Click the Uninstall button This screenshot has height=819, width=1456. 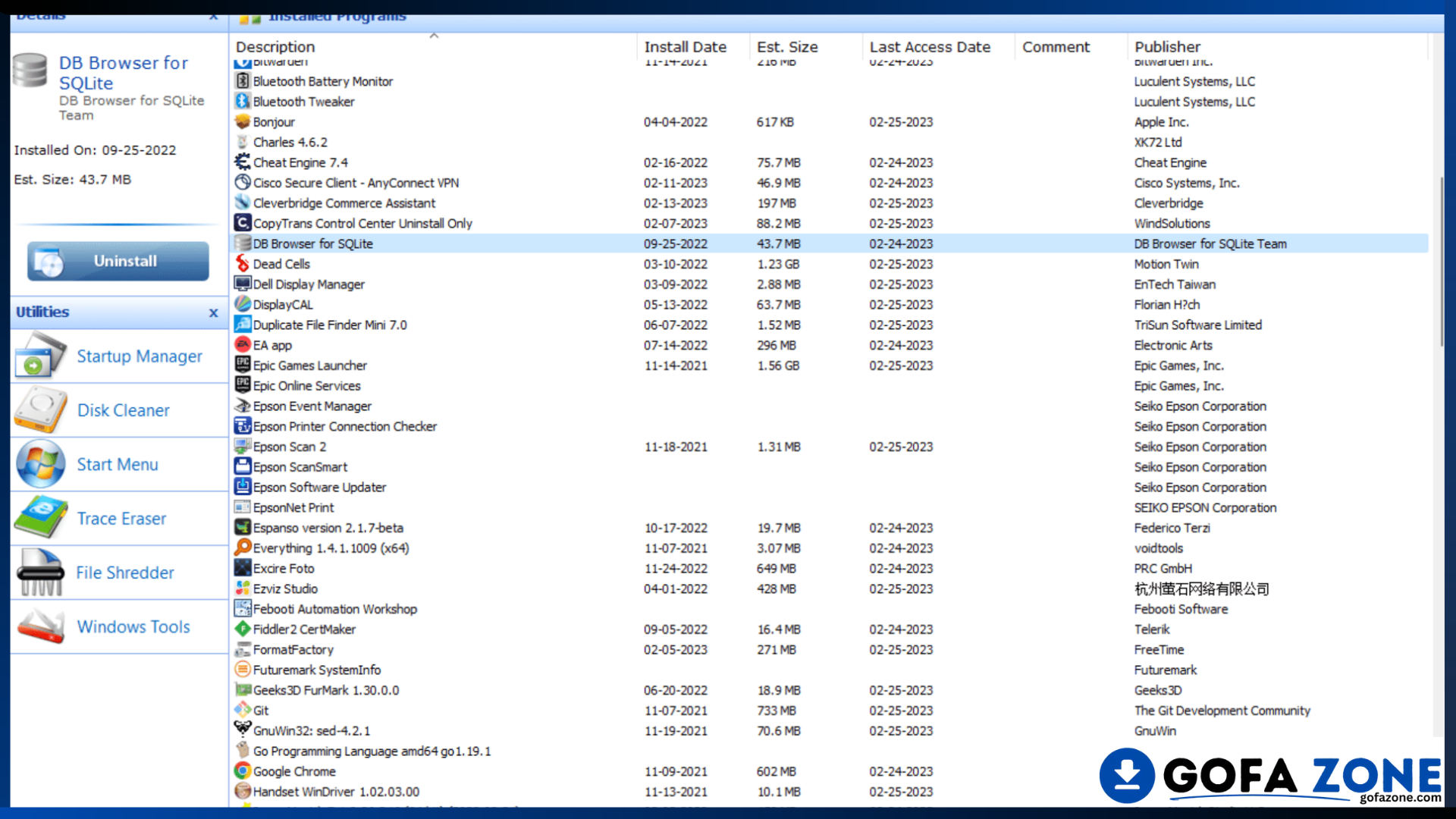pyautogui.click(x=118, y=261)
